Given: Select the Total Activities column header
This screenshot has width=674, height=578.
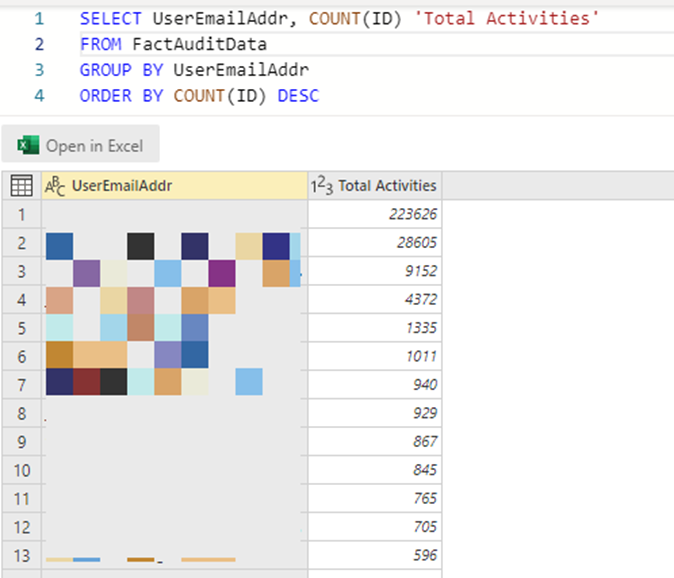Looking at the screenshot, I should tap(375, 186).
